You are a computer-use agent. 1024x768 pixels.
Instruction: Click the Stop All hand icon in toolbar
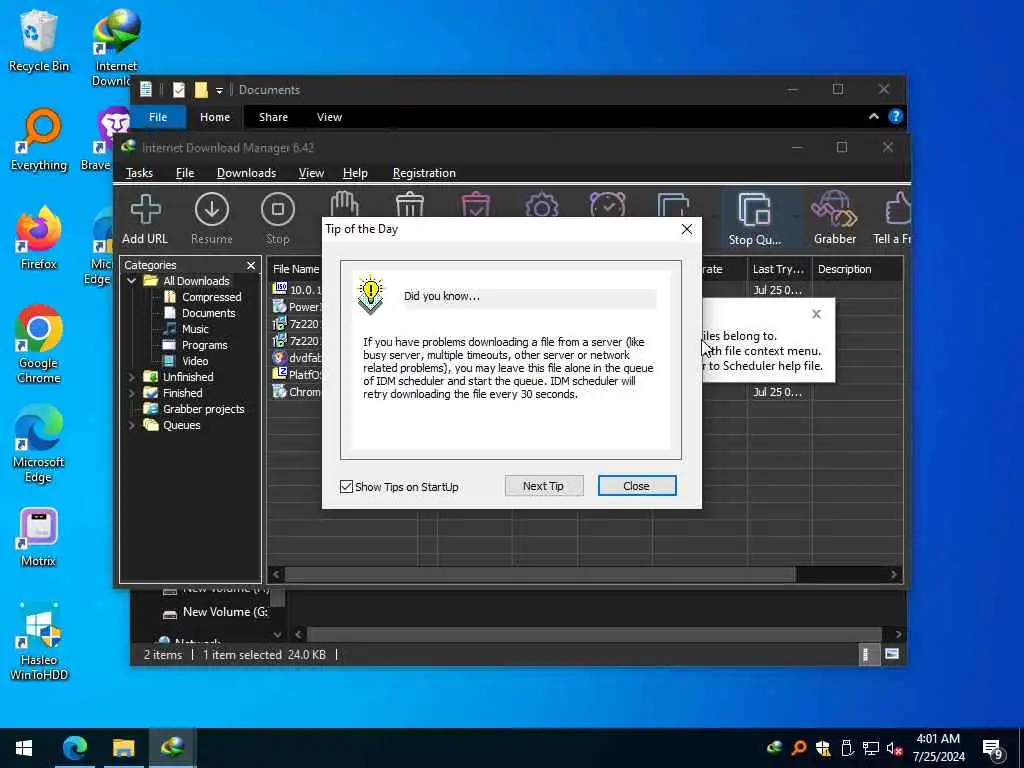click(x=344, y=204)
